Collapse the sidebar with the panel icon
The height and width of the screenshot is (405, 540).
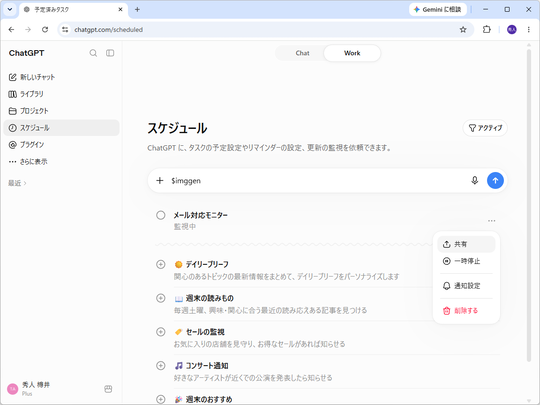(110, 53)
